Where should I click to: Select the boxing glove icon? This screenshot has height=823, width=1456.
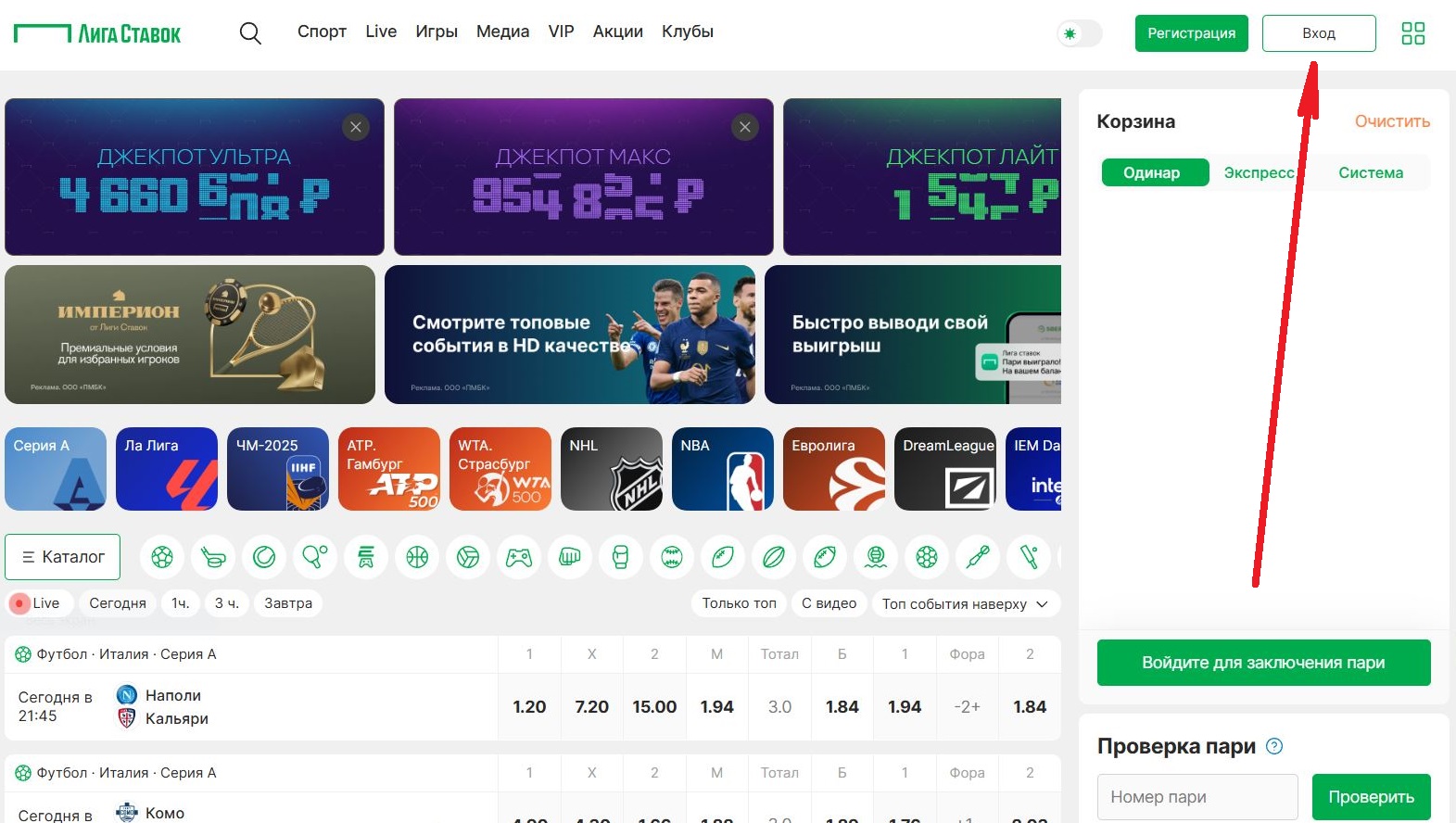(x=621, y=557)
